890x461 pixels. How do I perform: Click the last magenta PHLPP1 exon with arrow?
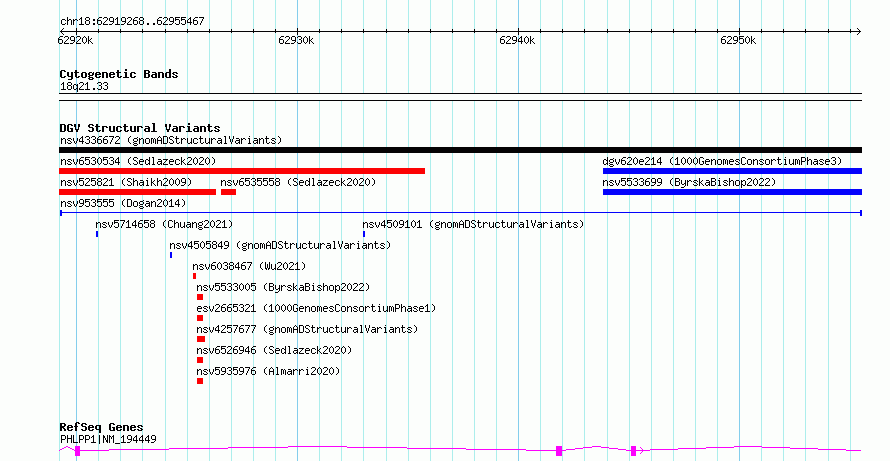tap(633, 451)
